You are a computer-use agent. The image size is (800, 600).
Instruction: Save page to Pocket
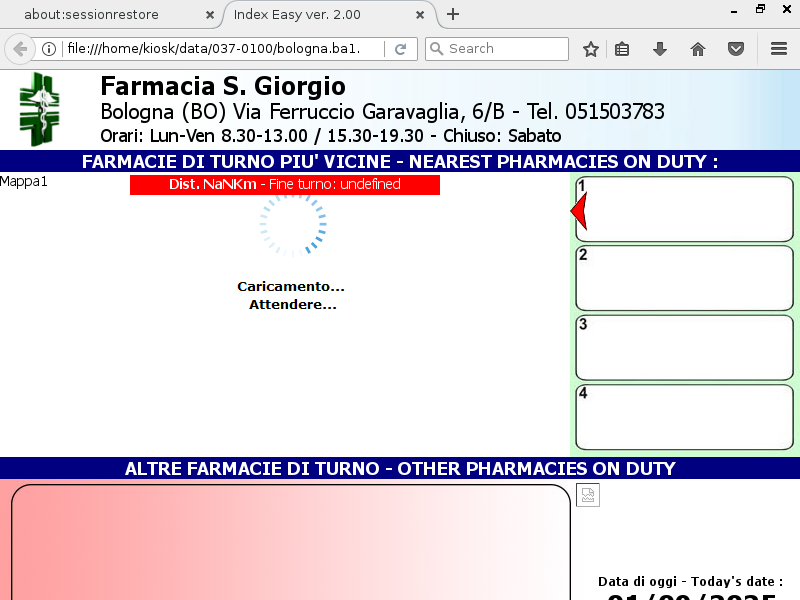click(x=735, y=49)
